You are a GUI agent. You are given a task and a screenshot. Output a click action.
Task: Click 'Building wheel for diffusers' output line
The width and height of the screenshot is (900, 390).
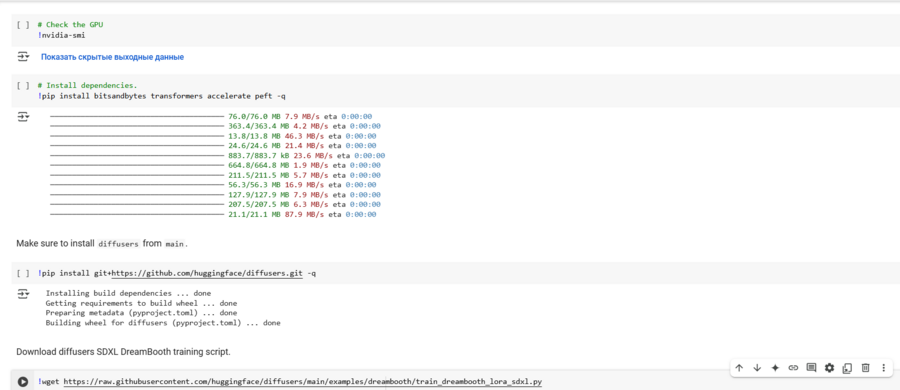pyautogui.click(x=163, y=323)
